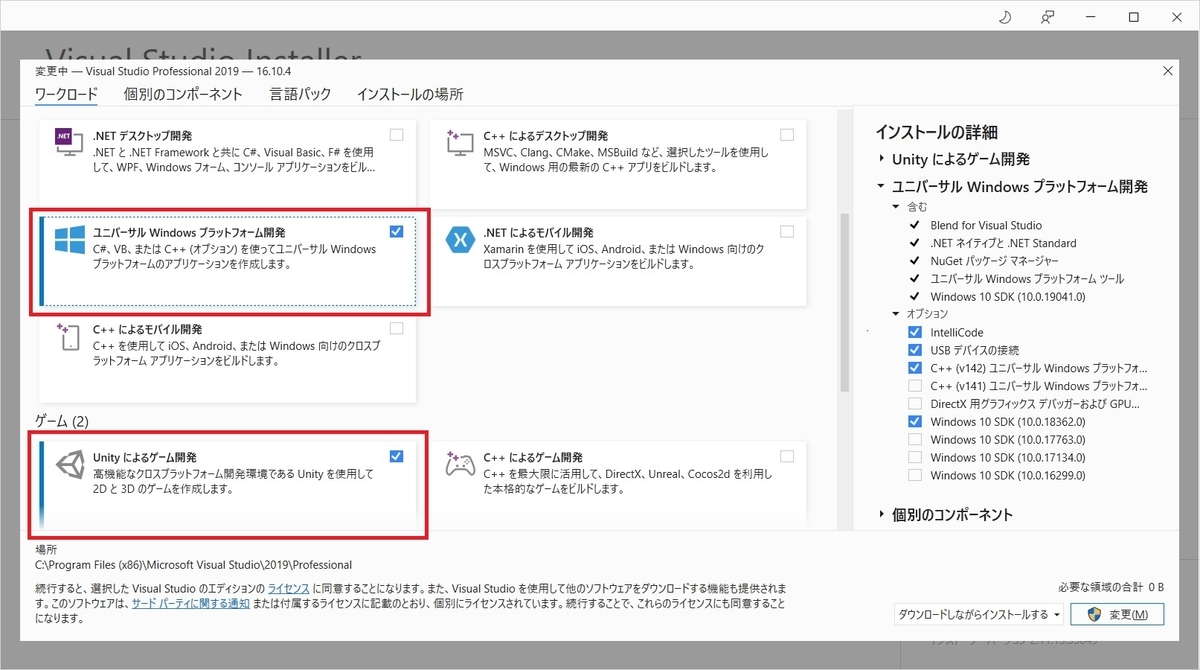Click ユニバーサル Windows プラットフォーム ツール item

(x=1027, y=279)
